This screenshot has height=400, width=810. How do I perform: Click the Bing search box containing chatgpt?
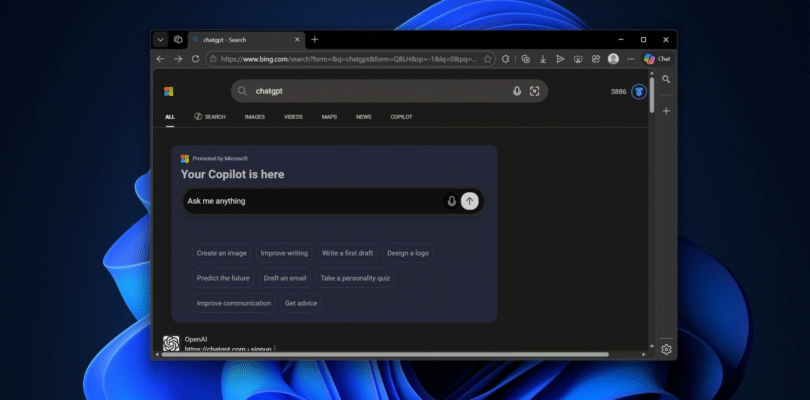[389, 91]
